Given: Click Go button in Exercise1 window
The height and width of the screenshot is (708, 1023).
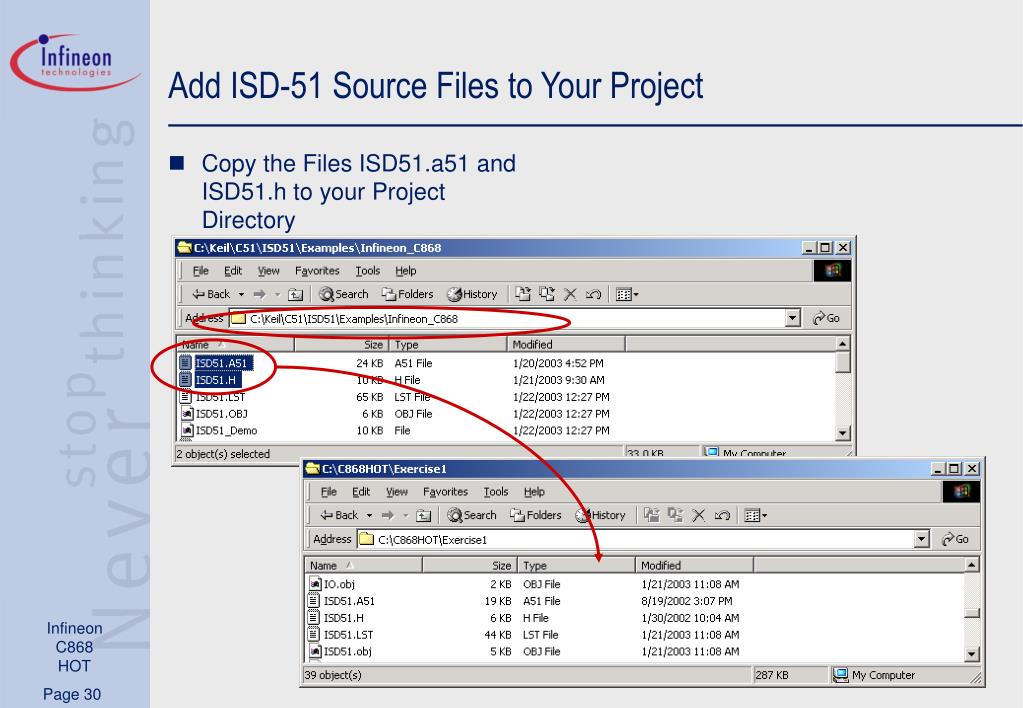Looking at the screenshot, I should coord(955,539).
